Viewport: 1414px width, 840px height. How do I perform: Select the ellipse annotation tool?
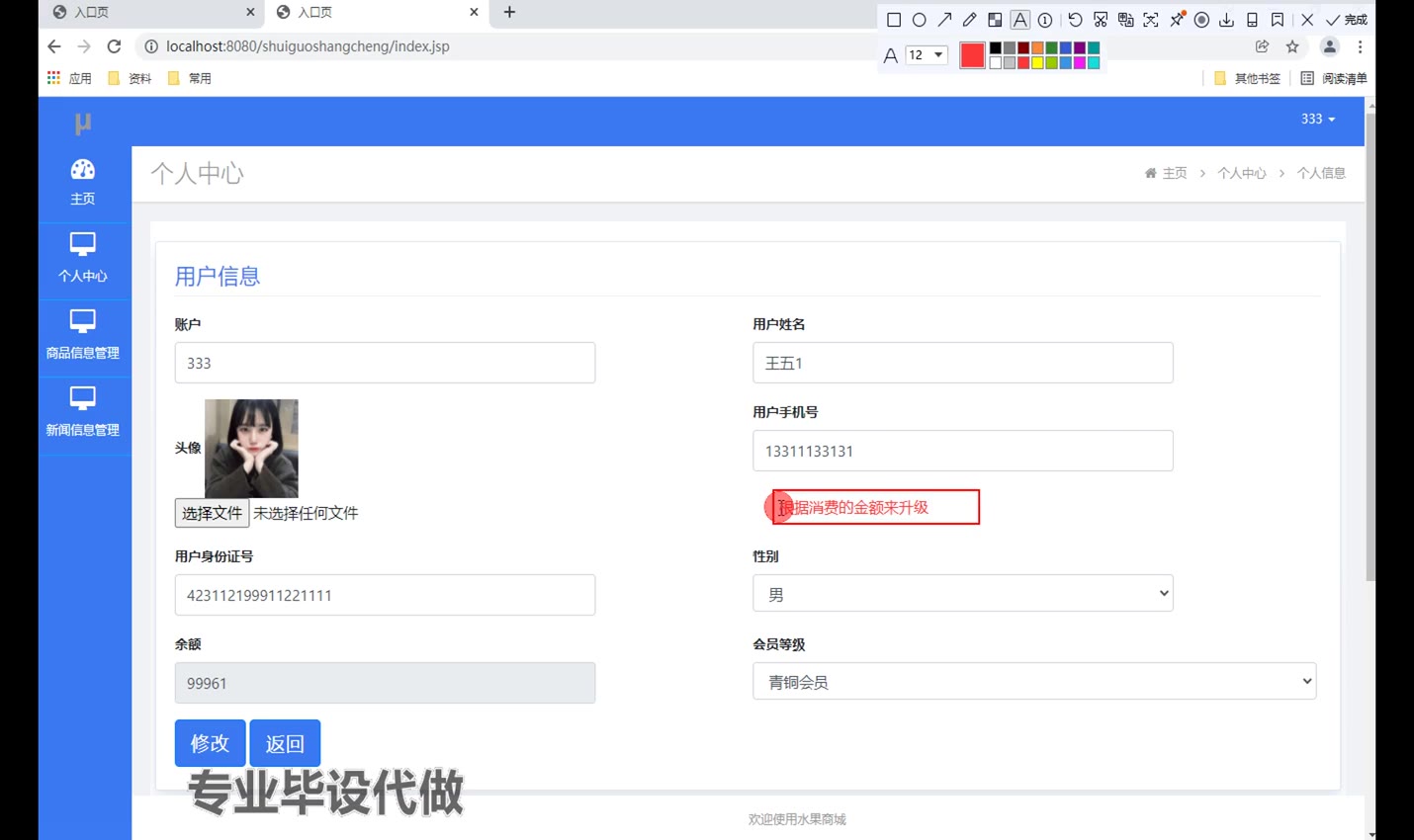click(x=919, y=20)
